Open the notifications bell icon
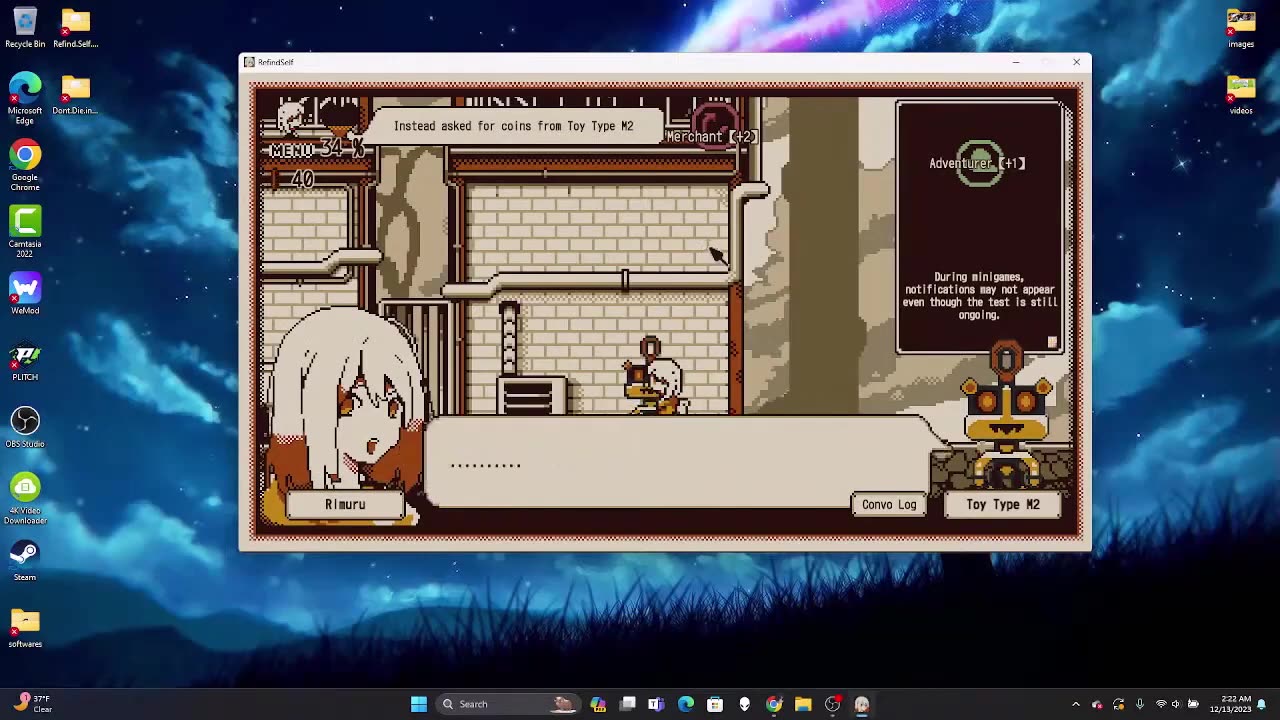Screen dimensions: 1280x720 [1262, 704]
